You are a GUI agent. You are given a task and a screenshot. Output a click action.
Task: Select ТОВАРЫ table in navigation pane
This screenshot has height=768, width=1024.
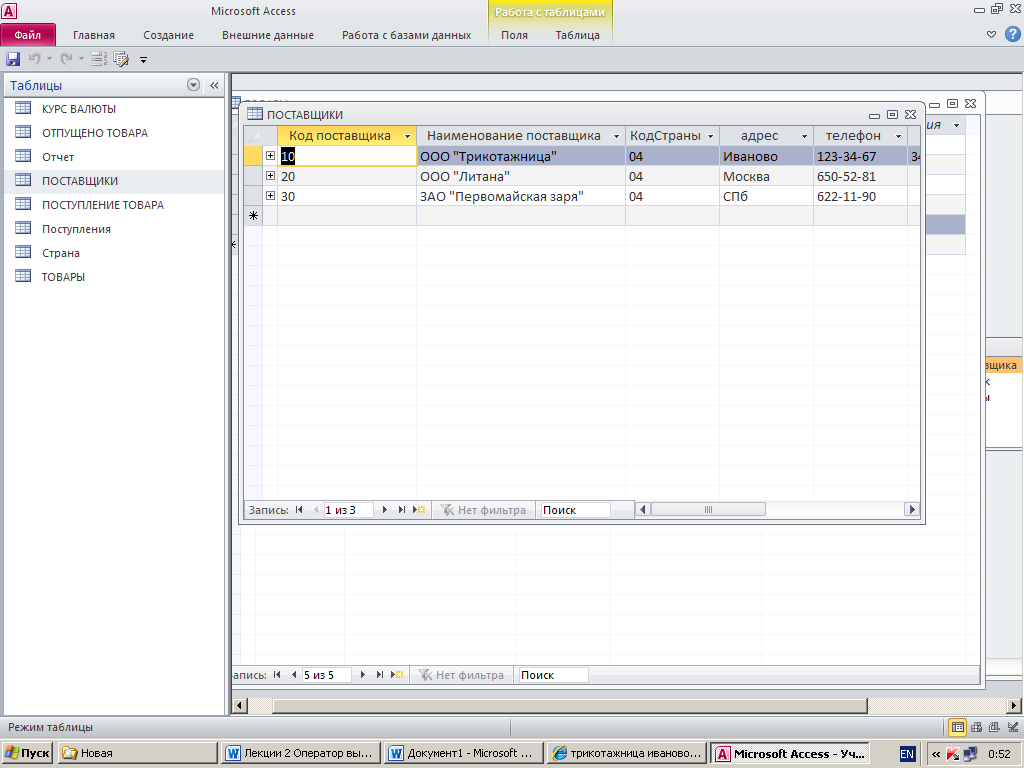(114, 277)
